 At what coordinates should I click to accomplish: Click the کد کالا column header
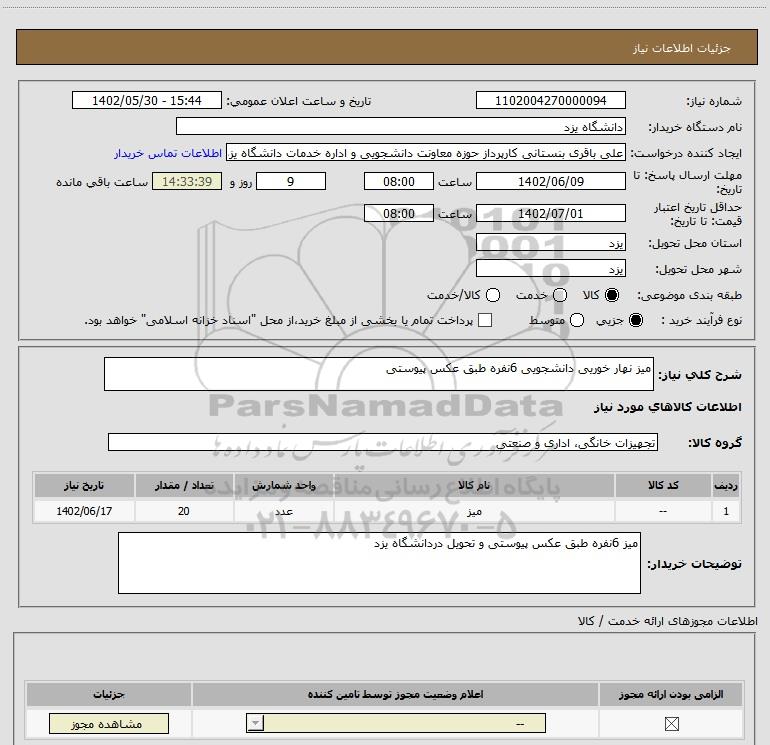point(663,485)
